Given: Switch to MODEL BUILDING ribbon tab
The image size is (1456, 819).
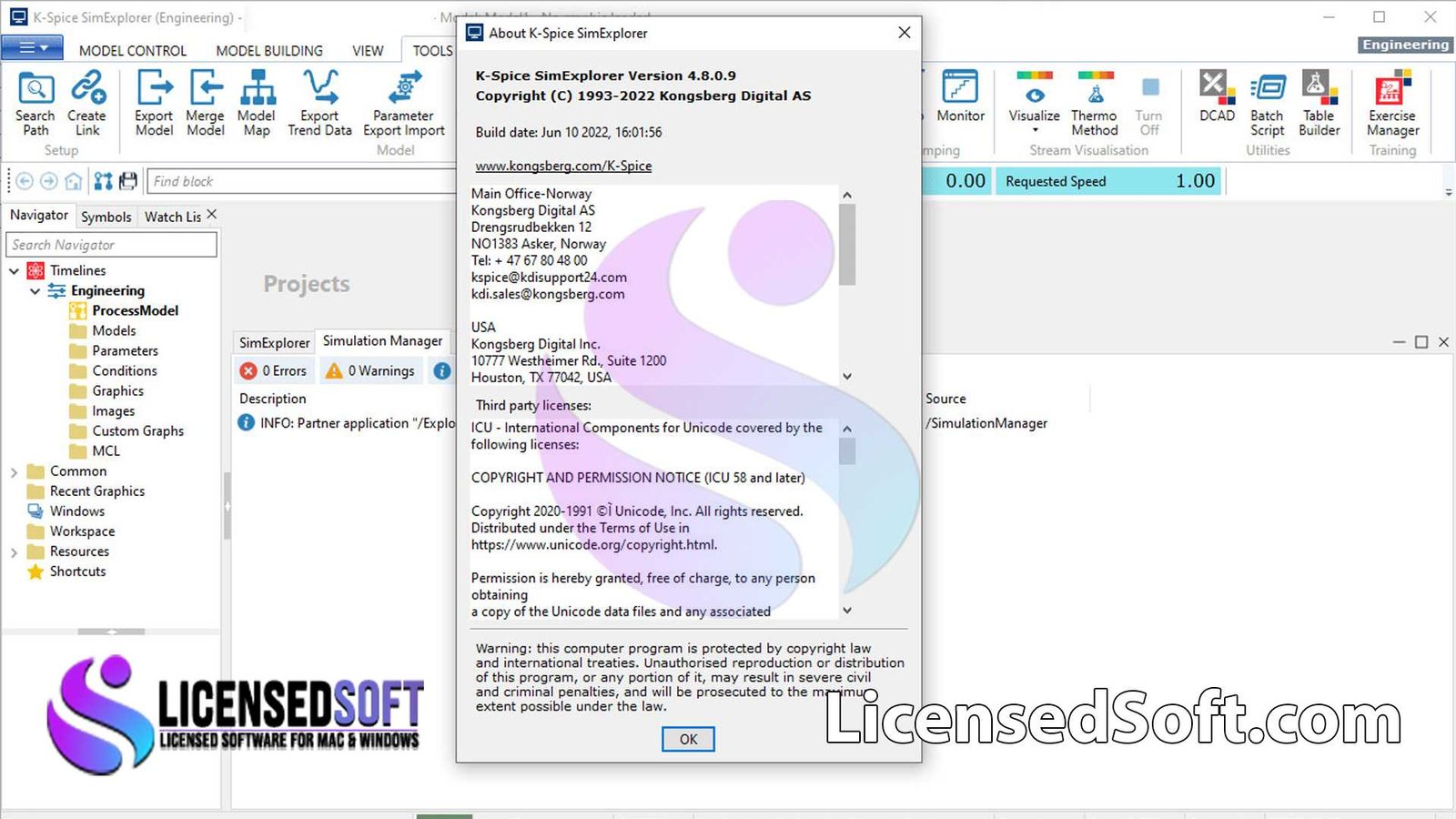Looking at the screenshot, I should pos(269,51).
